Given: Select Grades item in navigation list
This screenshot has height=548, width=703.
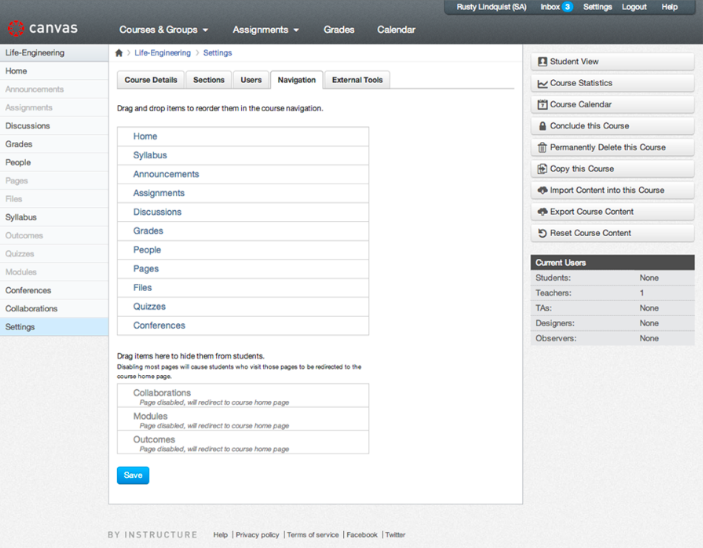Looking at the screenshot, I should [x=243, y=231].
